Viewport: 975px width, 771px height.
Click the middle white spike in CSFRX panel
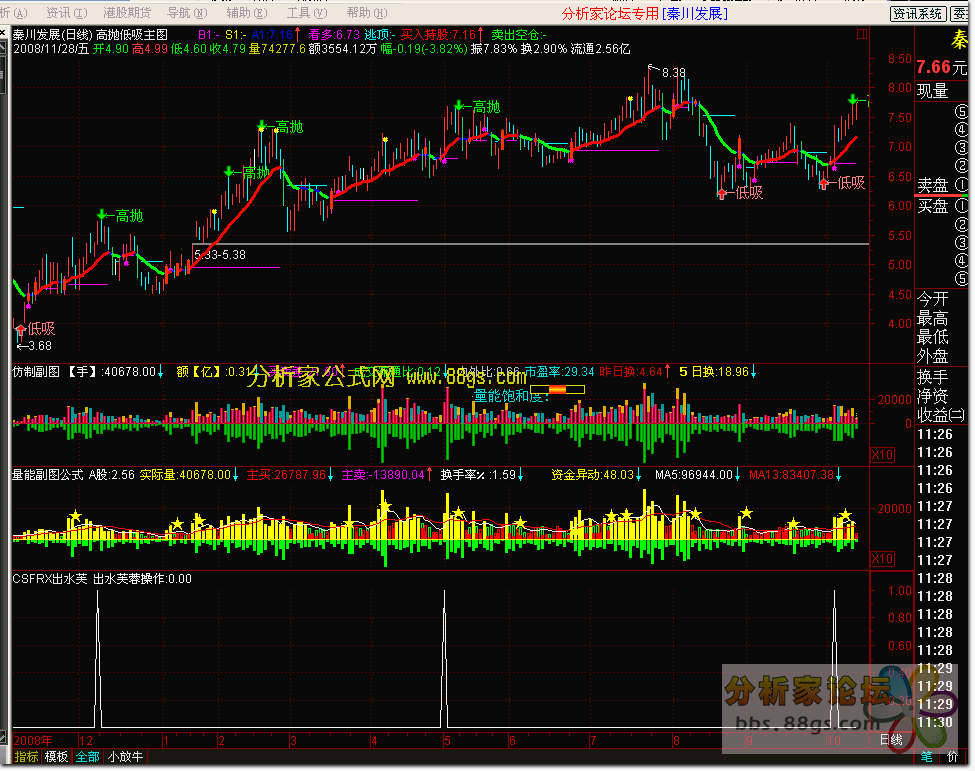[444, 658]
